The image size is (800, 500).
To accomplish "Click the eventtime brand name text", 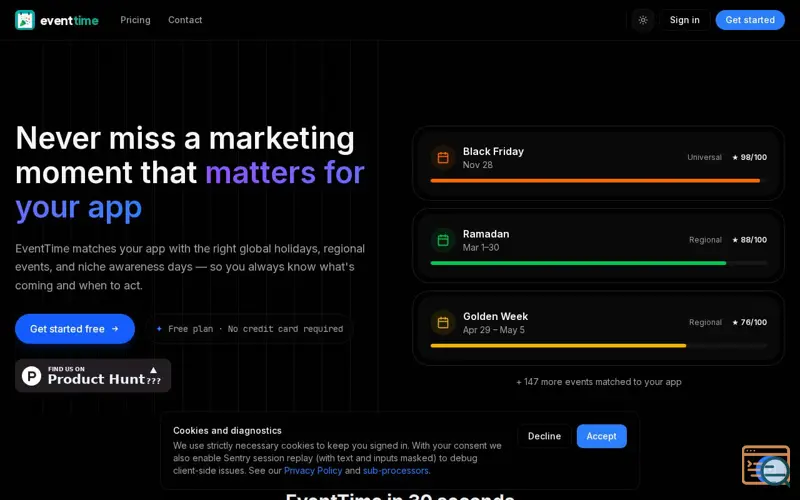I will [69, 20].
